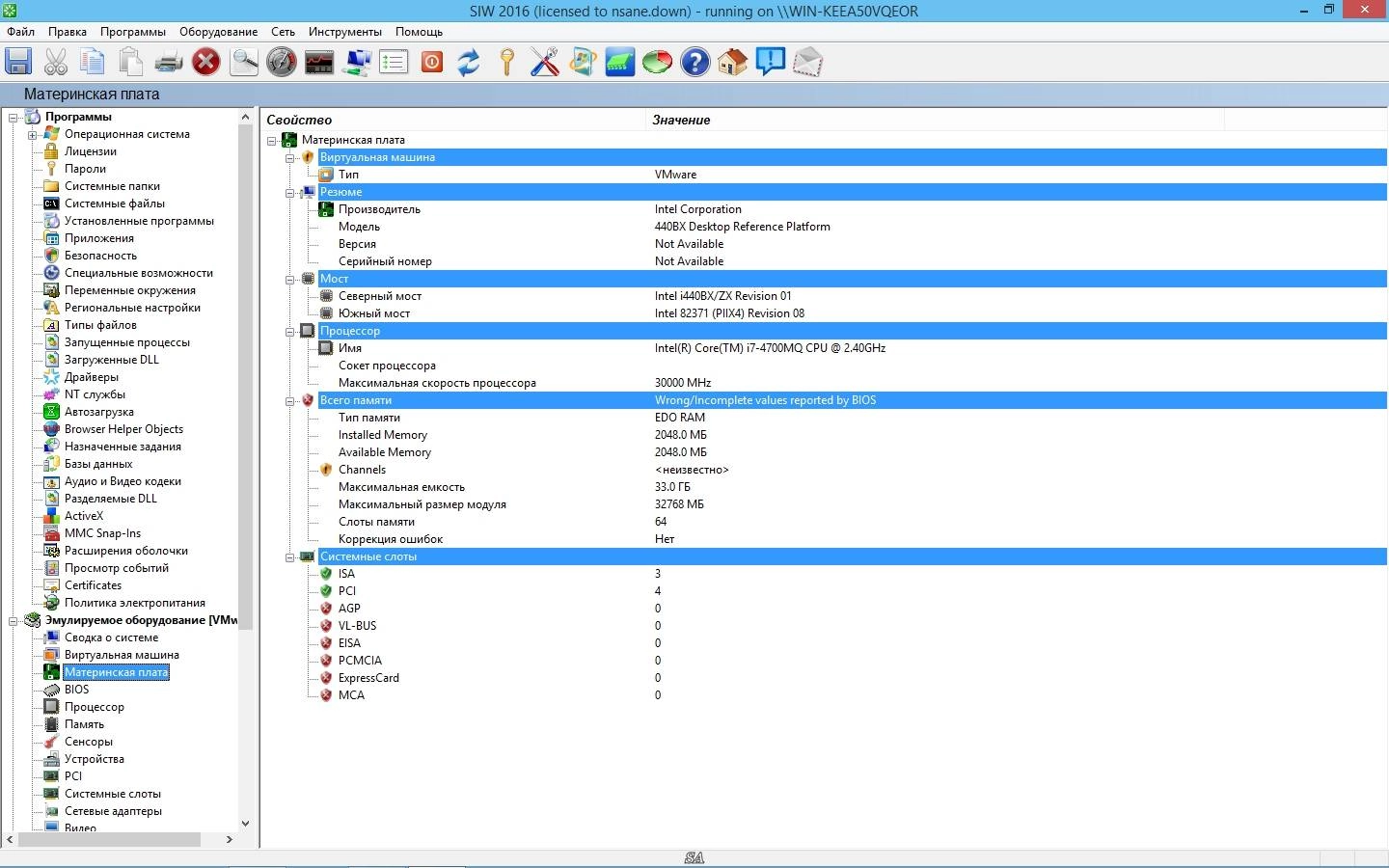Click the blue exclamation speech bubble icon
The width and height of the screenshot is (1389, 868).
point(770,62)
